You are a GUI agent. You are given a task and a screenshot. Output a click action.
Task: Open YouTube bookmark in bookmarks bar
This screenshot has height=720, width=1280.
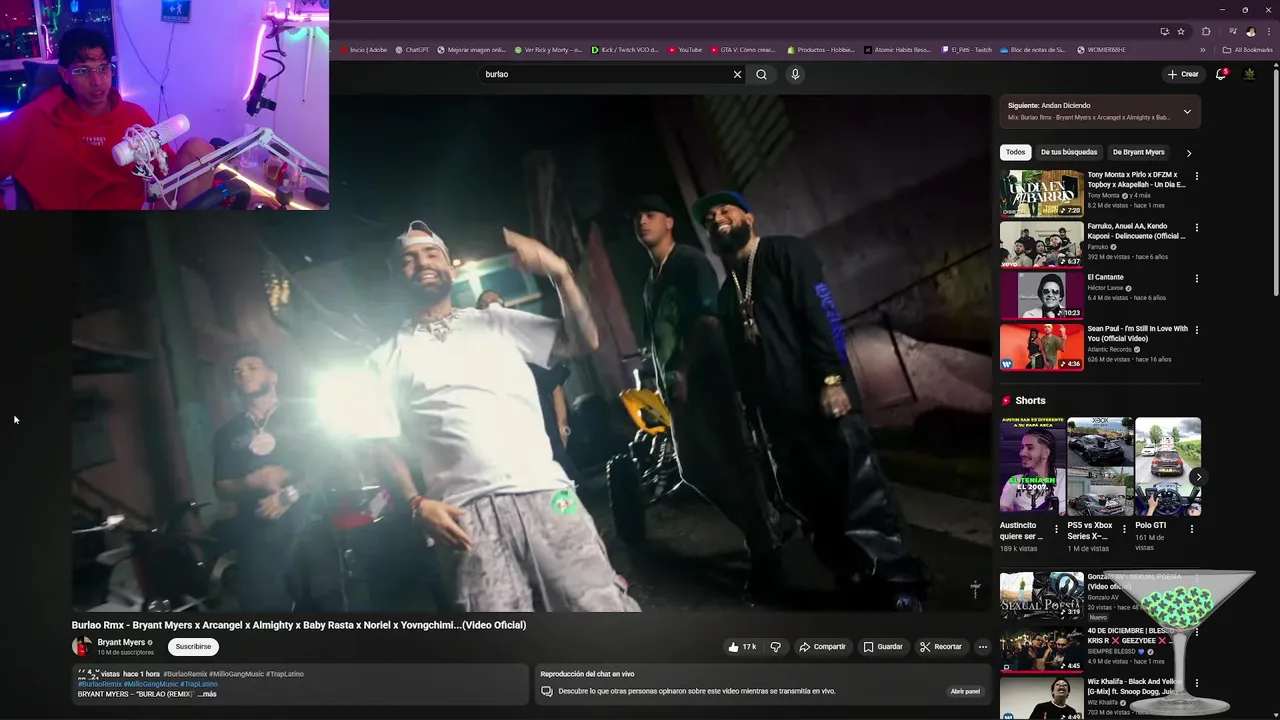(x=686, y=50)
